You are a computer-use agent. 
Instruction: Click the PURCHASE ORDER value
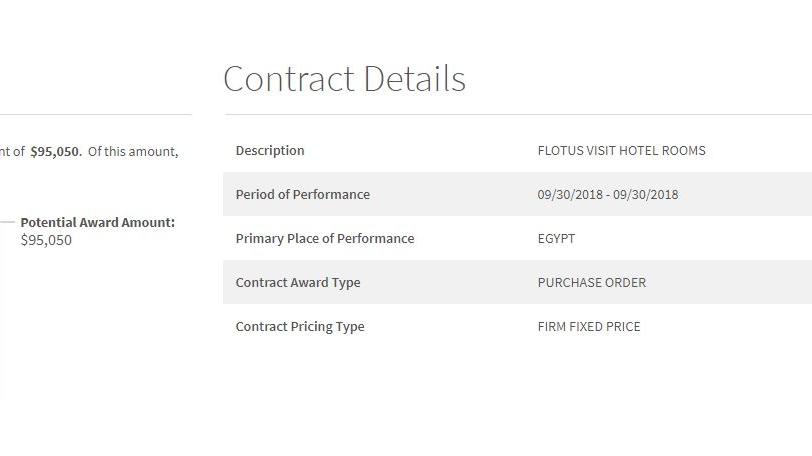(591, 283)
